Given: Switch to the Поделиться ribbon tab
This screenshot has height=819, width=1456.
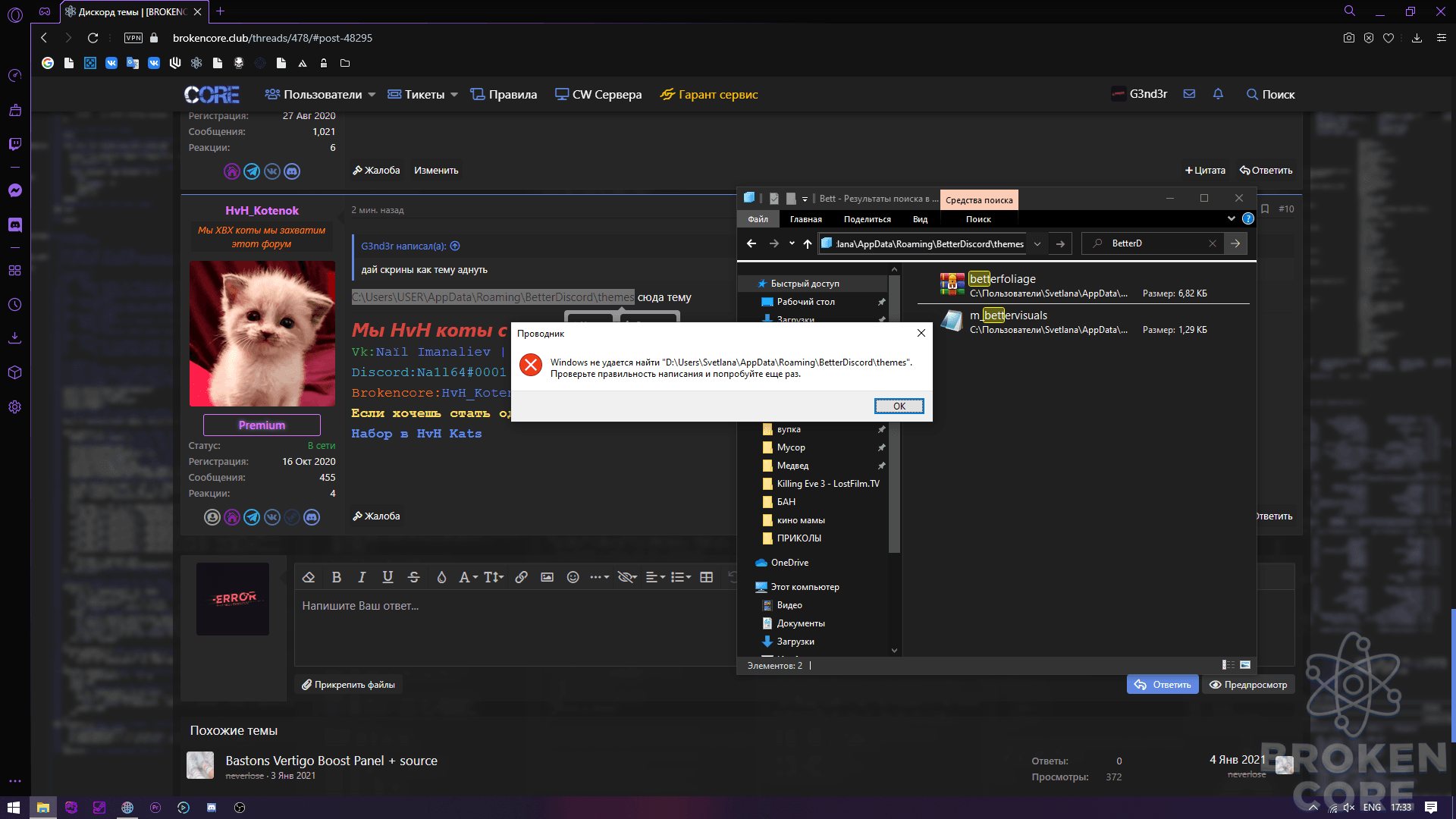Looking at the screenshot, I should coord(868,219).
